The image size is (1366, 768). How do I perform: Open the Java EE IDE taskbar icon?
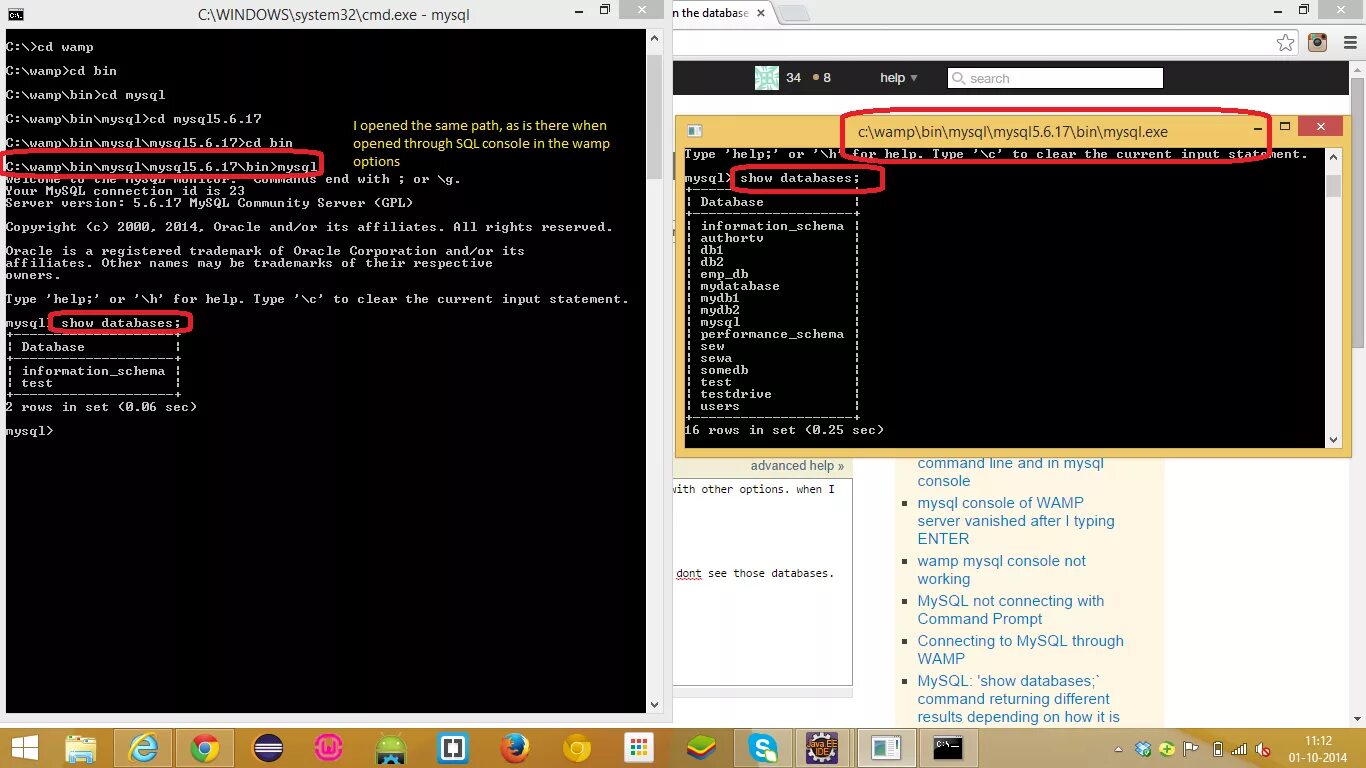[x=822, y=748]
